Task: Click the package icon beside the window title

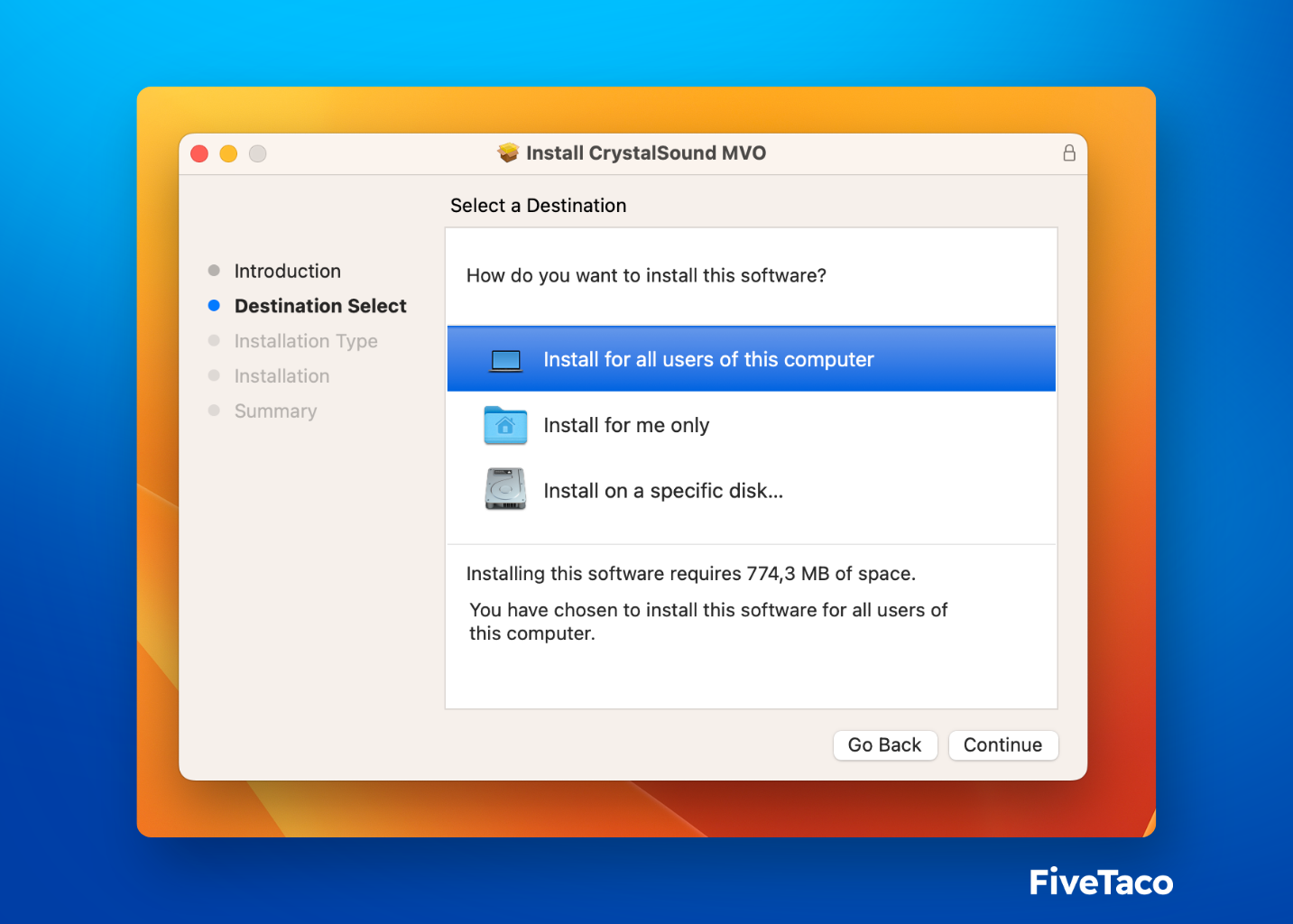Action: [508, 152]
